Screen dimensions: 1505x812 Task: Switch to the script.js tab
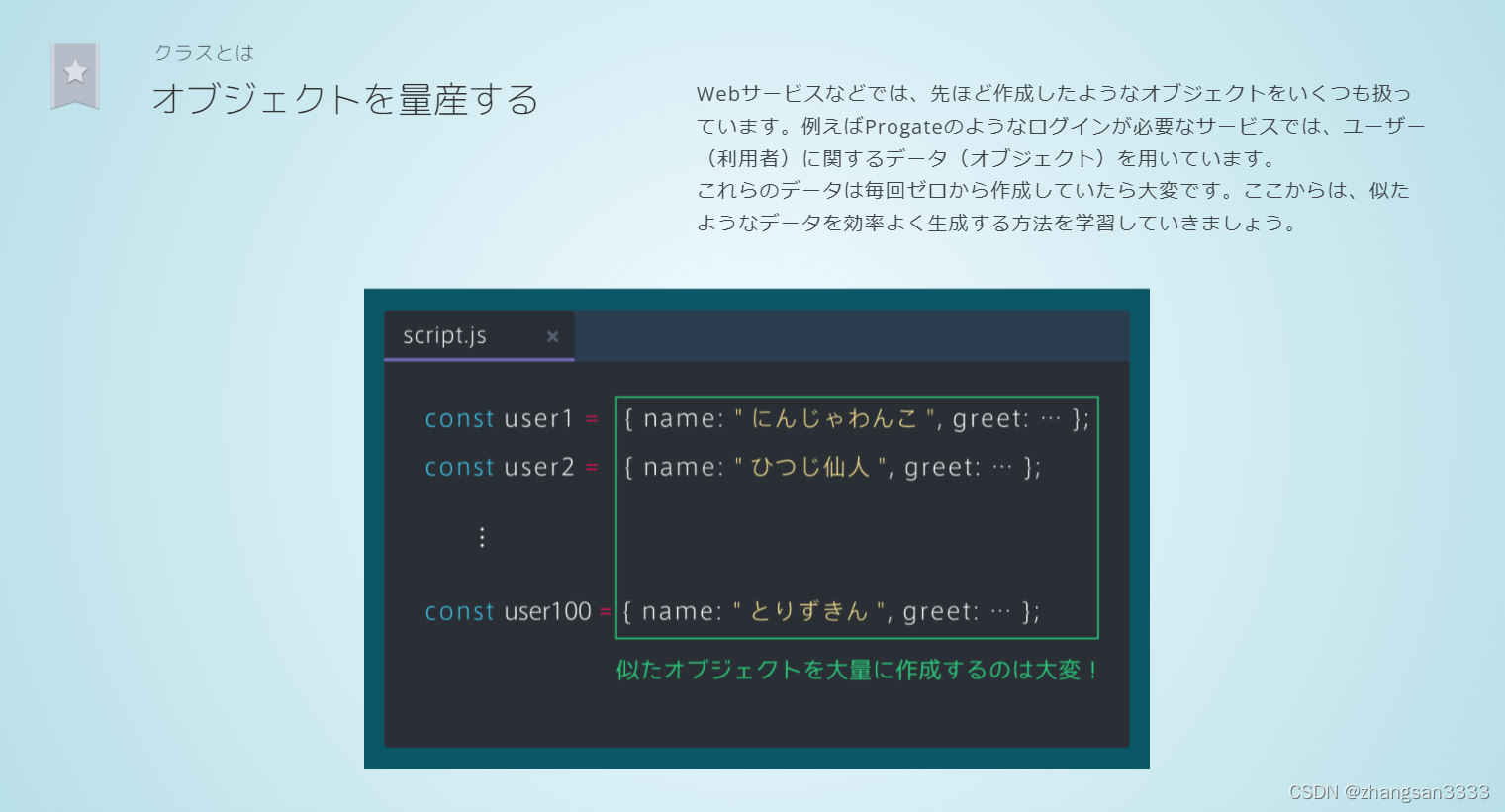(x=443, y=335)
